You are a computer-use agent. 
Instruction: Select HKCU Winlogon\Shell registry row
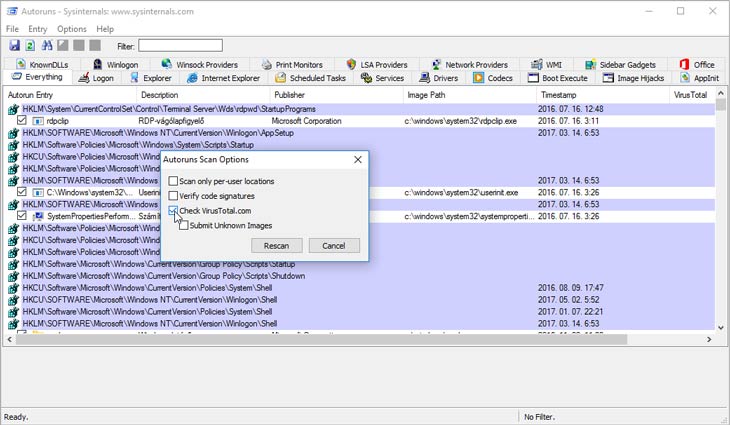point(361,300)
